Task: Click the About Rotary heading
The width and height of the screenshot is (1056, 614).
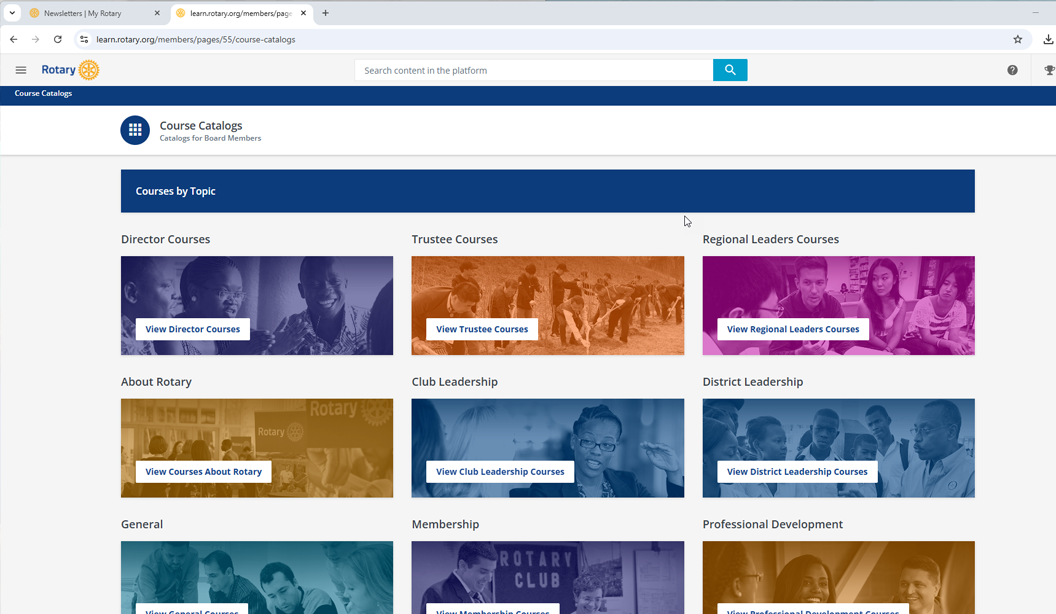Action: [156, 382]
